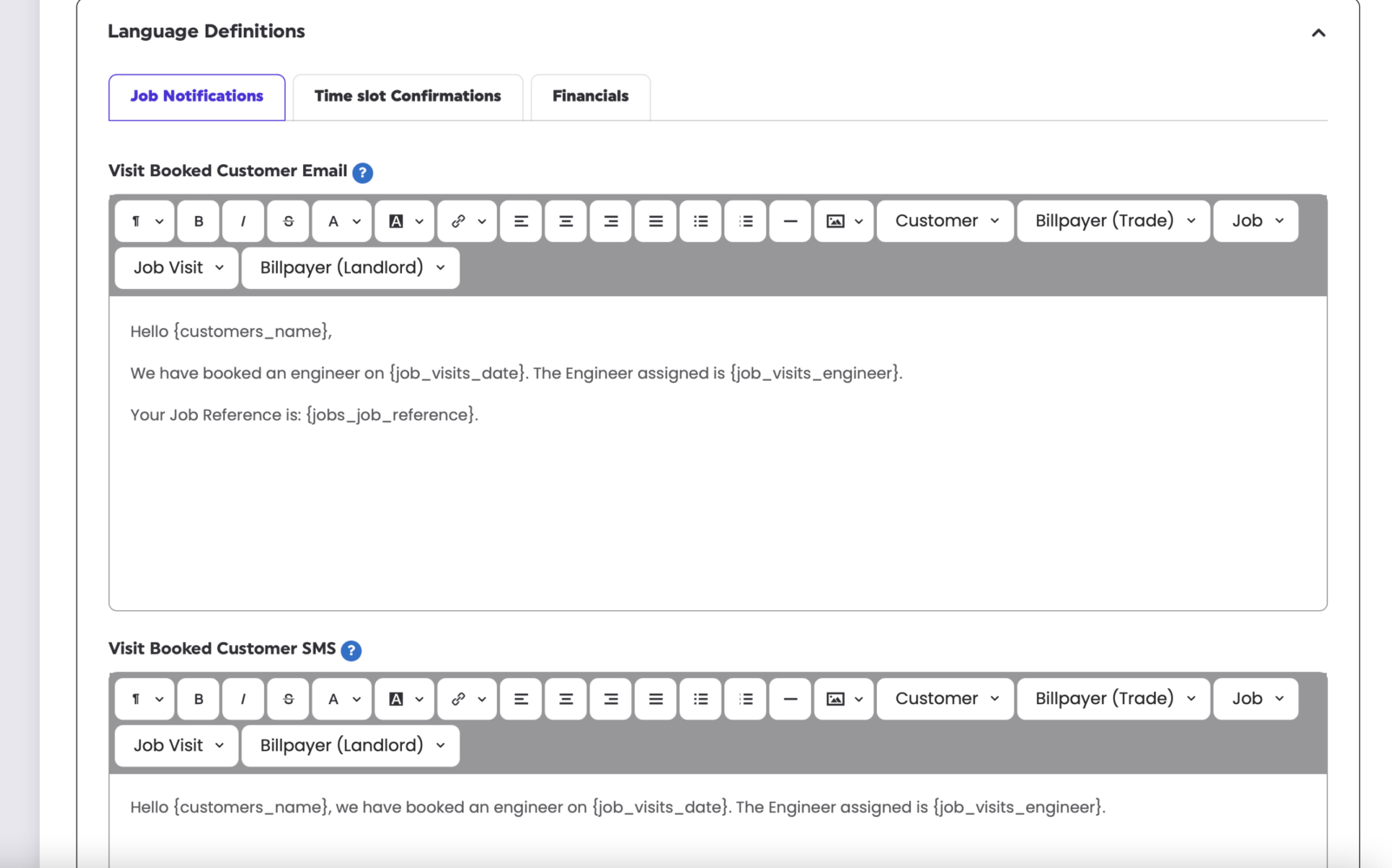Viewport: 1392px width, 868px height.
Task: Click Italic in the Email editor toolbar
Action: (x=243, y=221)
